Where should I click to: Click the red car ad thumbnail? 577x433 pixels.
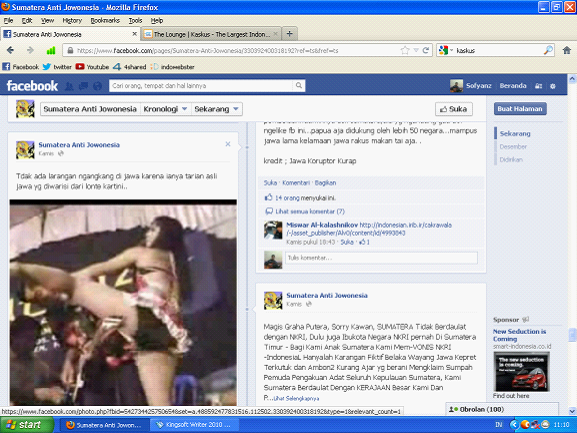[522, 372]
